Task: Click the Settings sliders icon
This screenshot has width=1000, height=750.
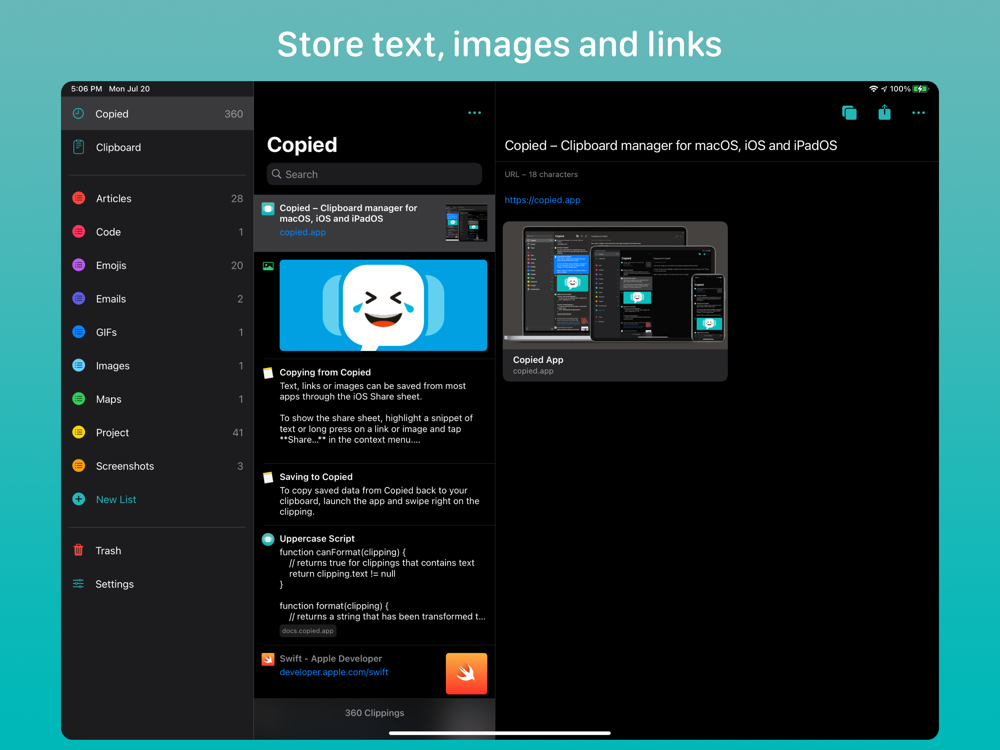Action: pos(78,584)
